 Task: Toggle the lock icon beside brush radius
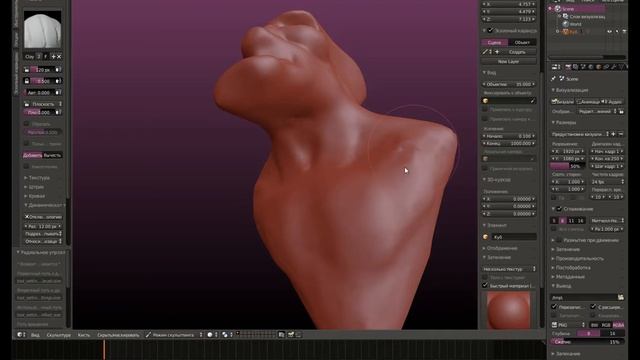tap(27, 70)
